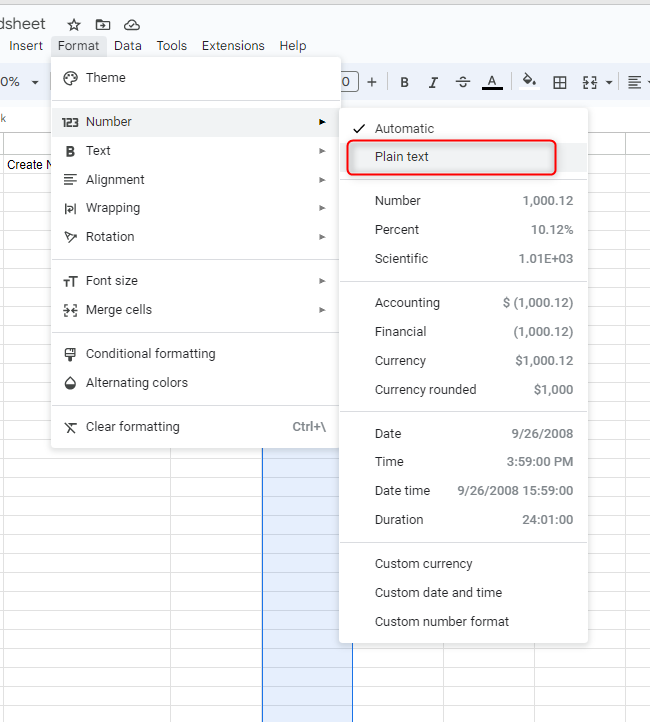Viewport: 650px width, 722px height.
Task: Expand the Text submenu arrow
Action: 322,151
